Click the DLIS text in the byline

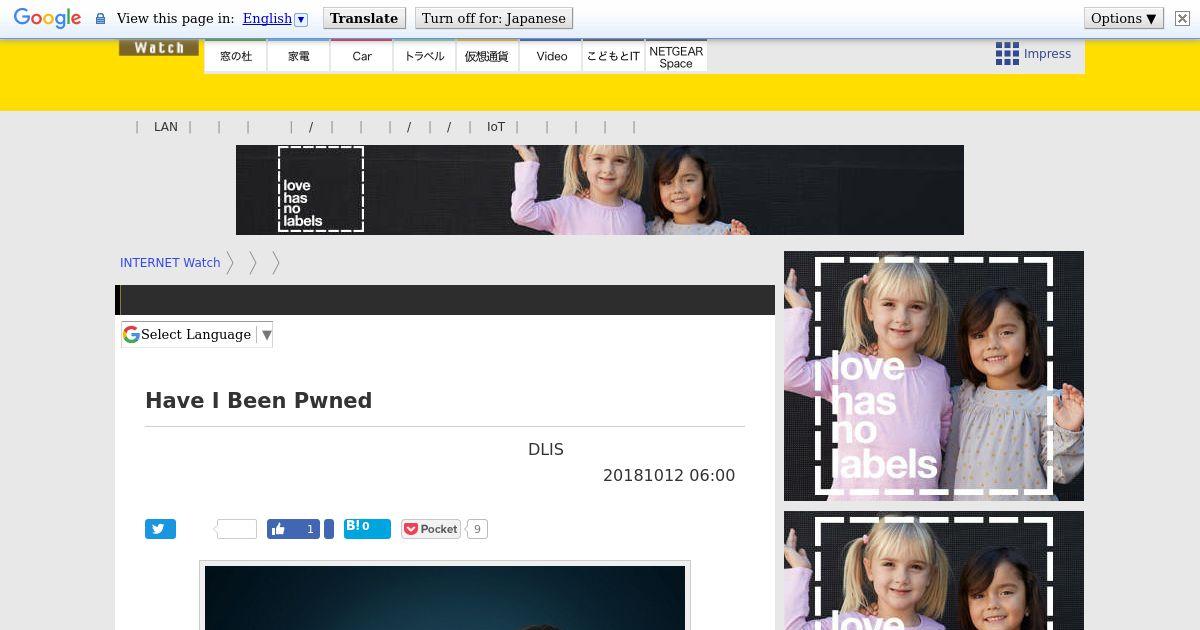click(x=546, y=450)
